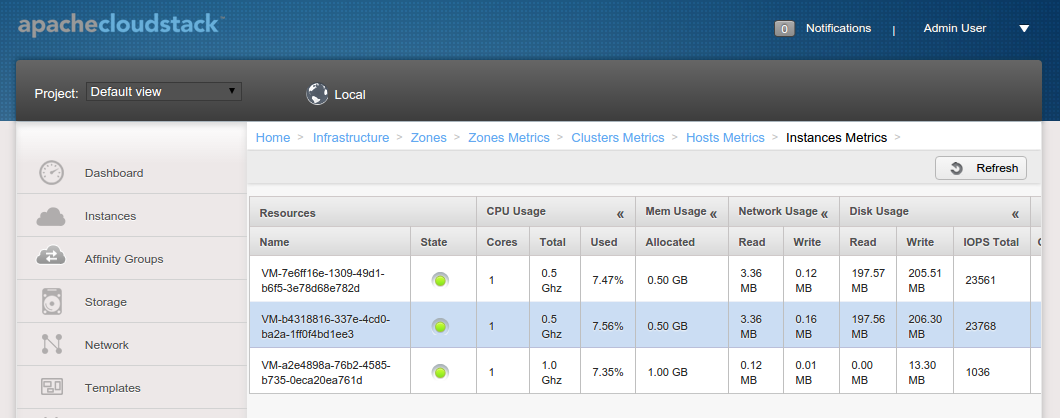Sort by the State column header
1060x418 pixels.
pyautogui.click(x=443, y=241)
